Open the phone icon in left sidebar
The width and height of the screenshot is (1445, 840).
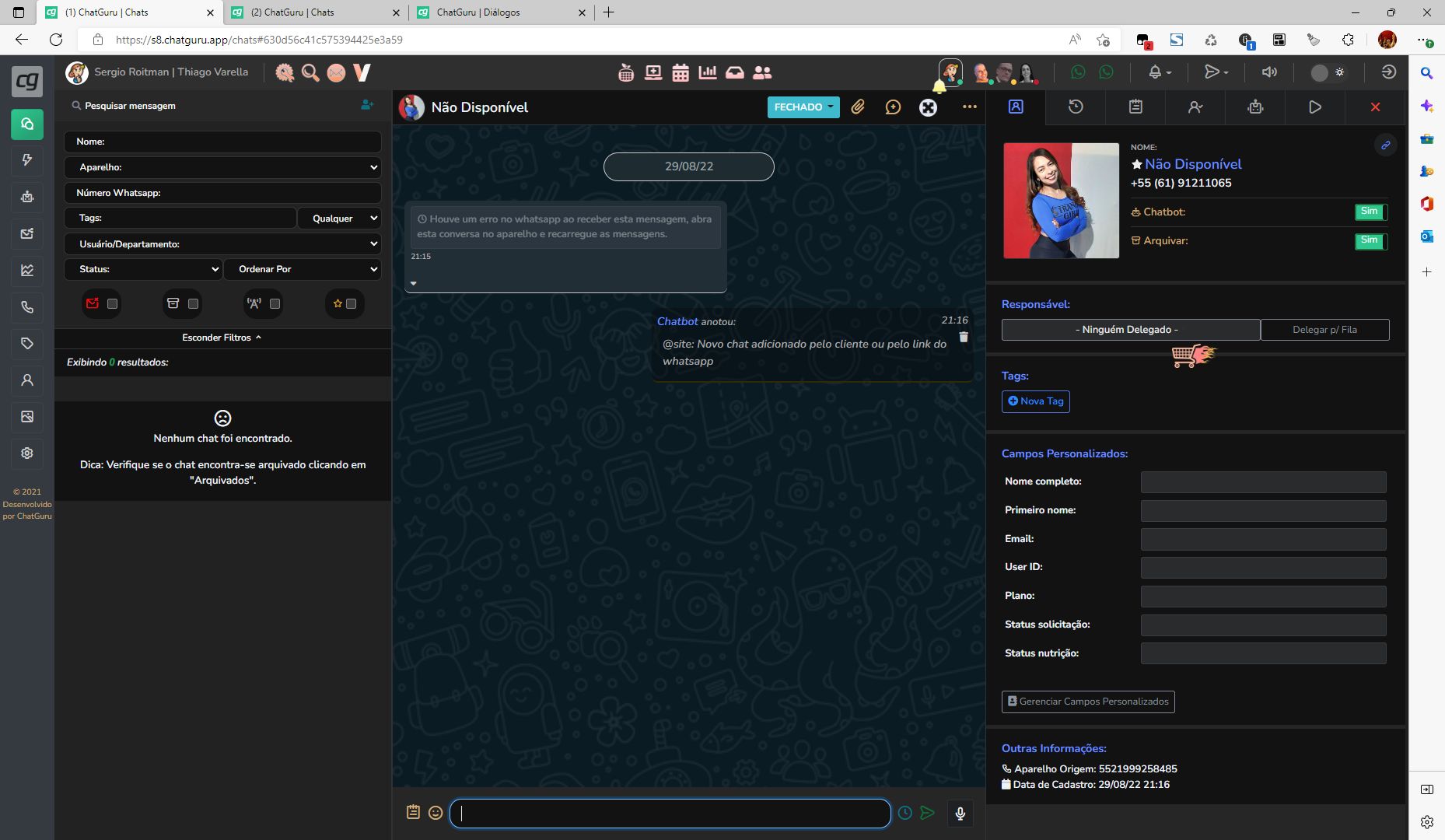(27, 307)
